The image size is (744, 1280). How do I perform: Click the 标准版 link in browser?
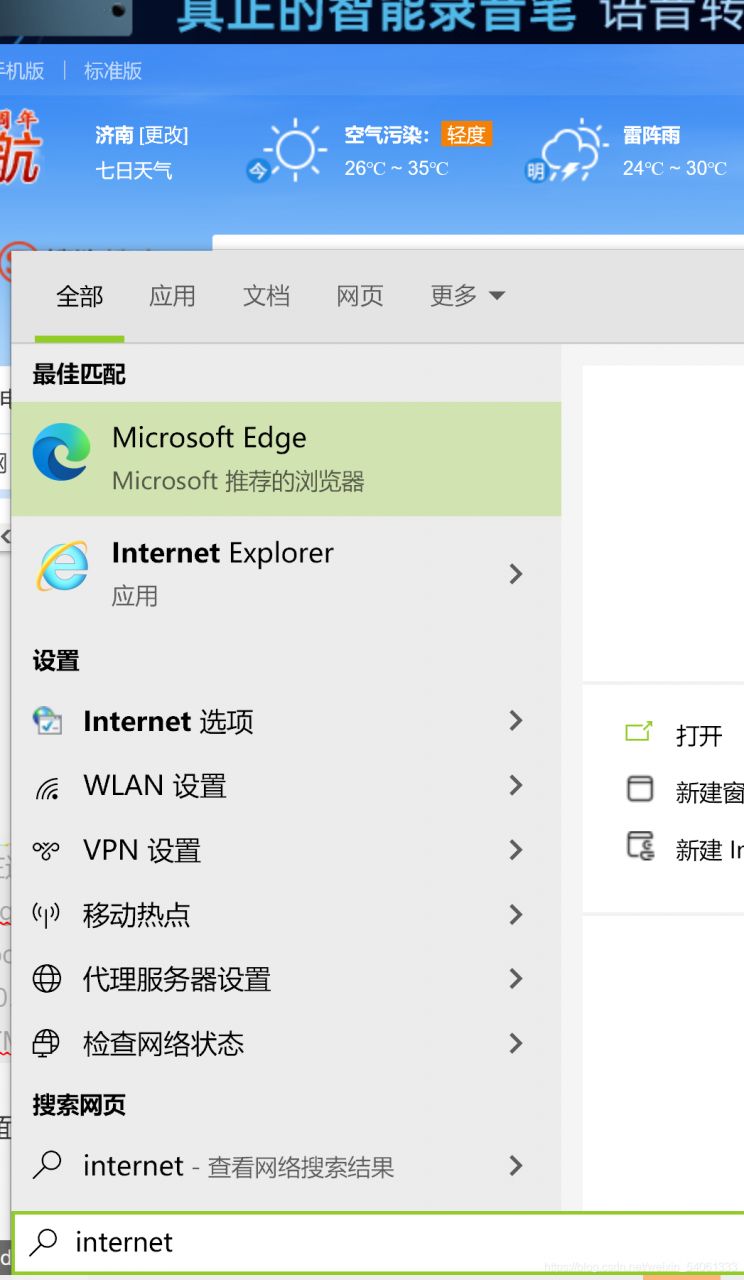click(113, 71)
